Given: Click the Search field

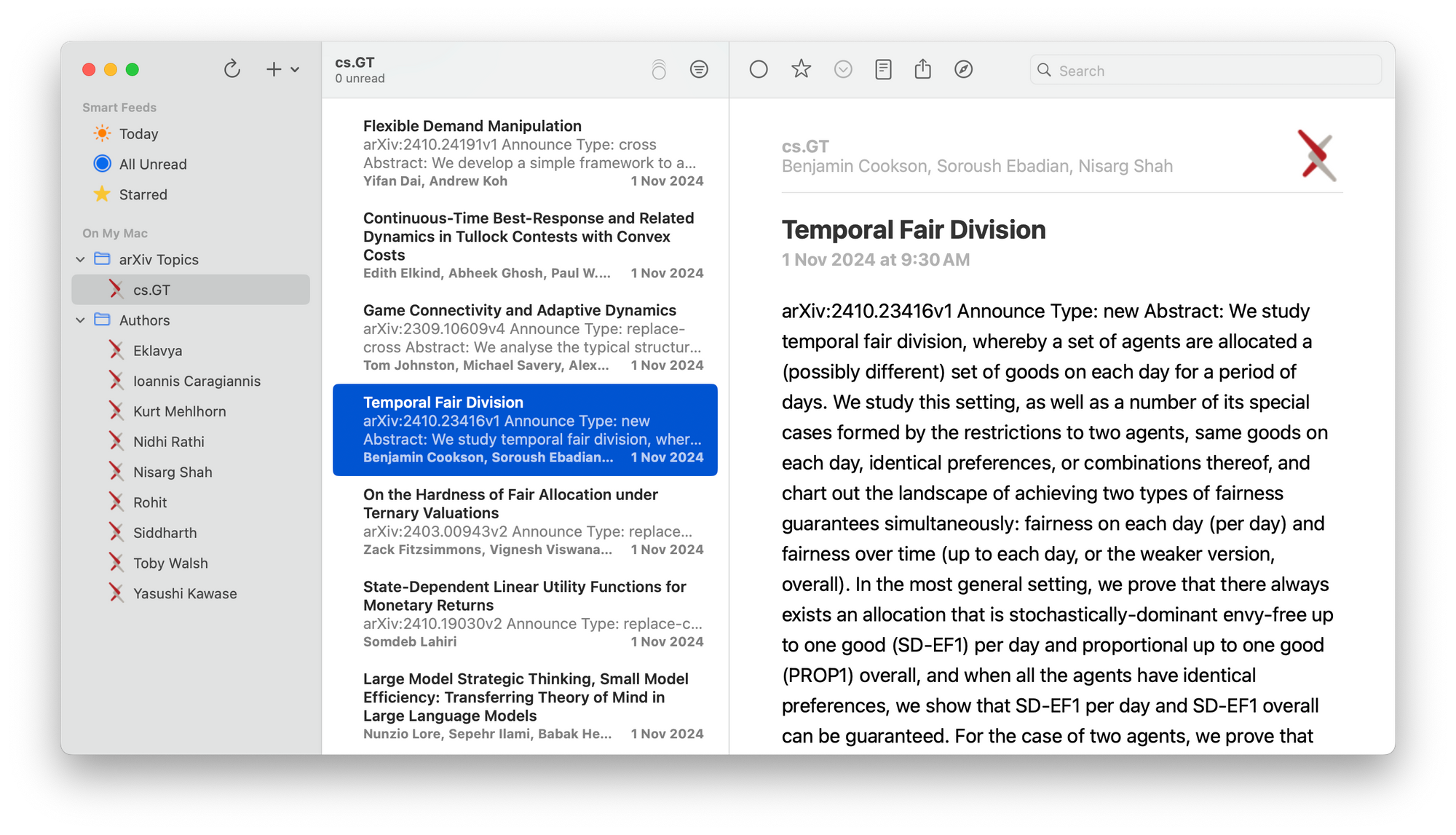Looking at the screenshot, I should tap(1205, 71).
